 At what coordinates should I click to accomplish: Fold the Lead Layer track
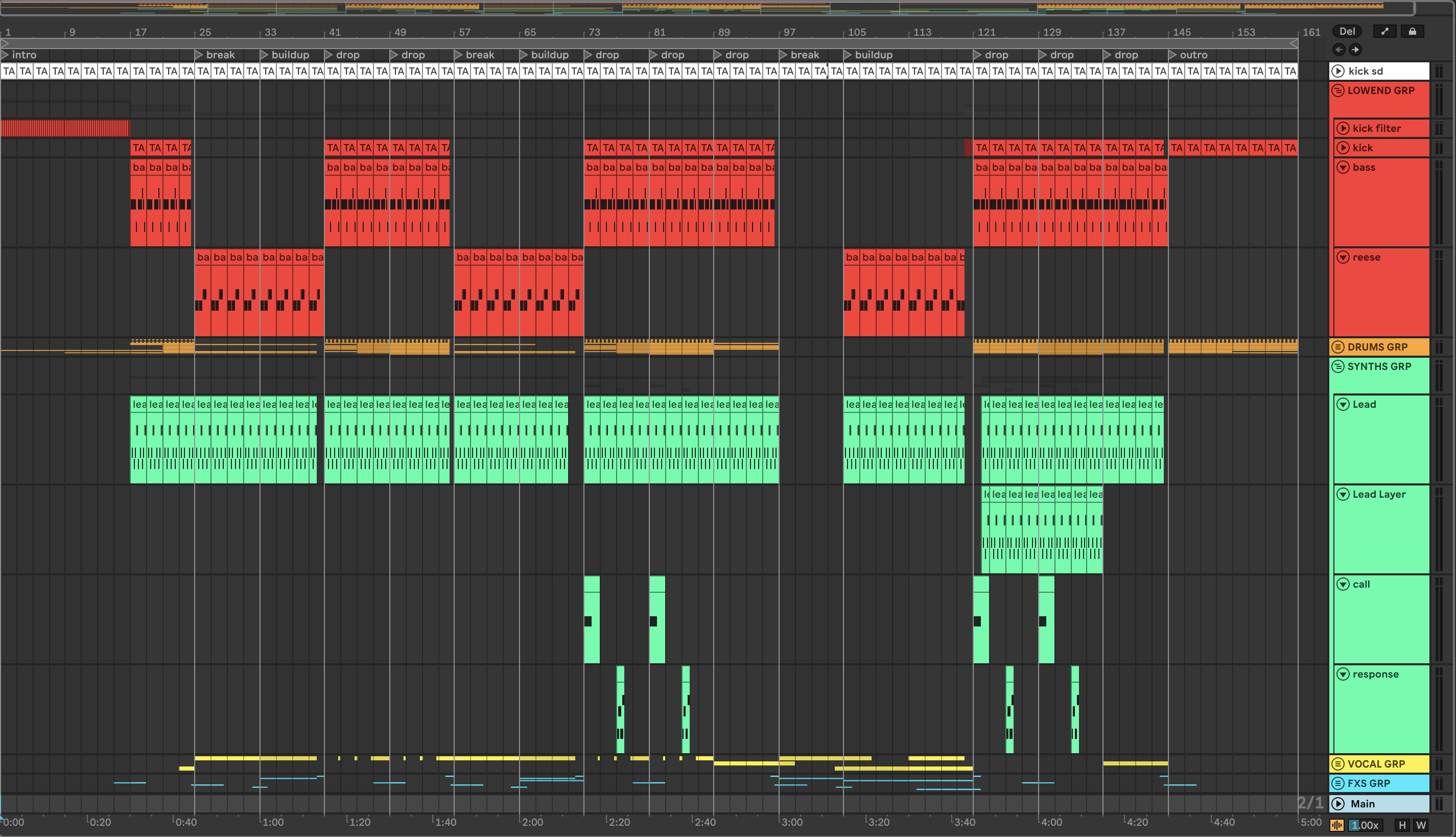(x=1343, y=495)
